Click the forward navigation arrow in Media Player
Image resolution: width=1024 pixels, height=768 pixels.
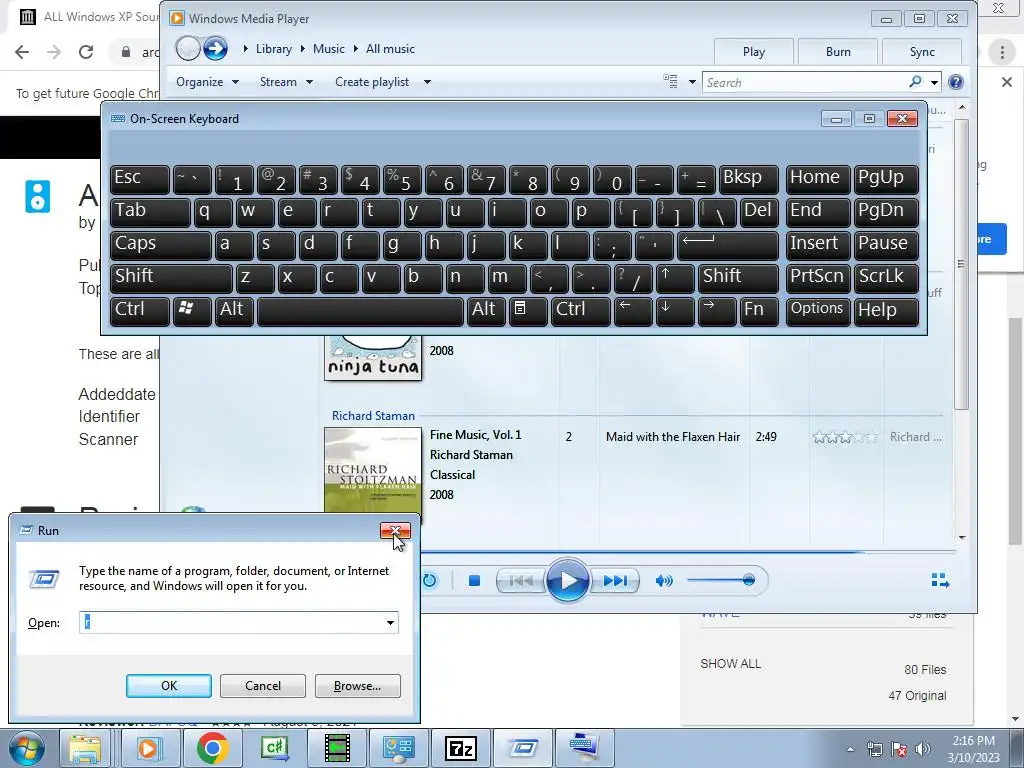tap(216, 48)
